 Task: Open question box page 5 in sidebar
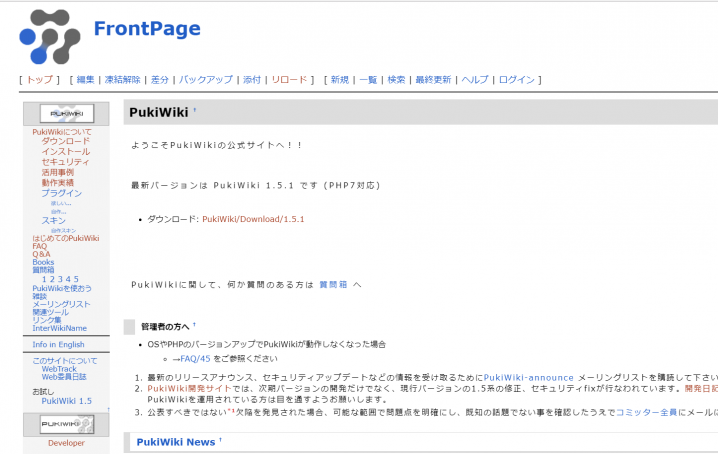(76, 279)
